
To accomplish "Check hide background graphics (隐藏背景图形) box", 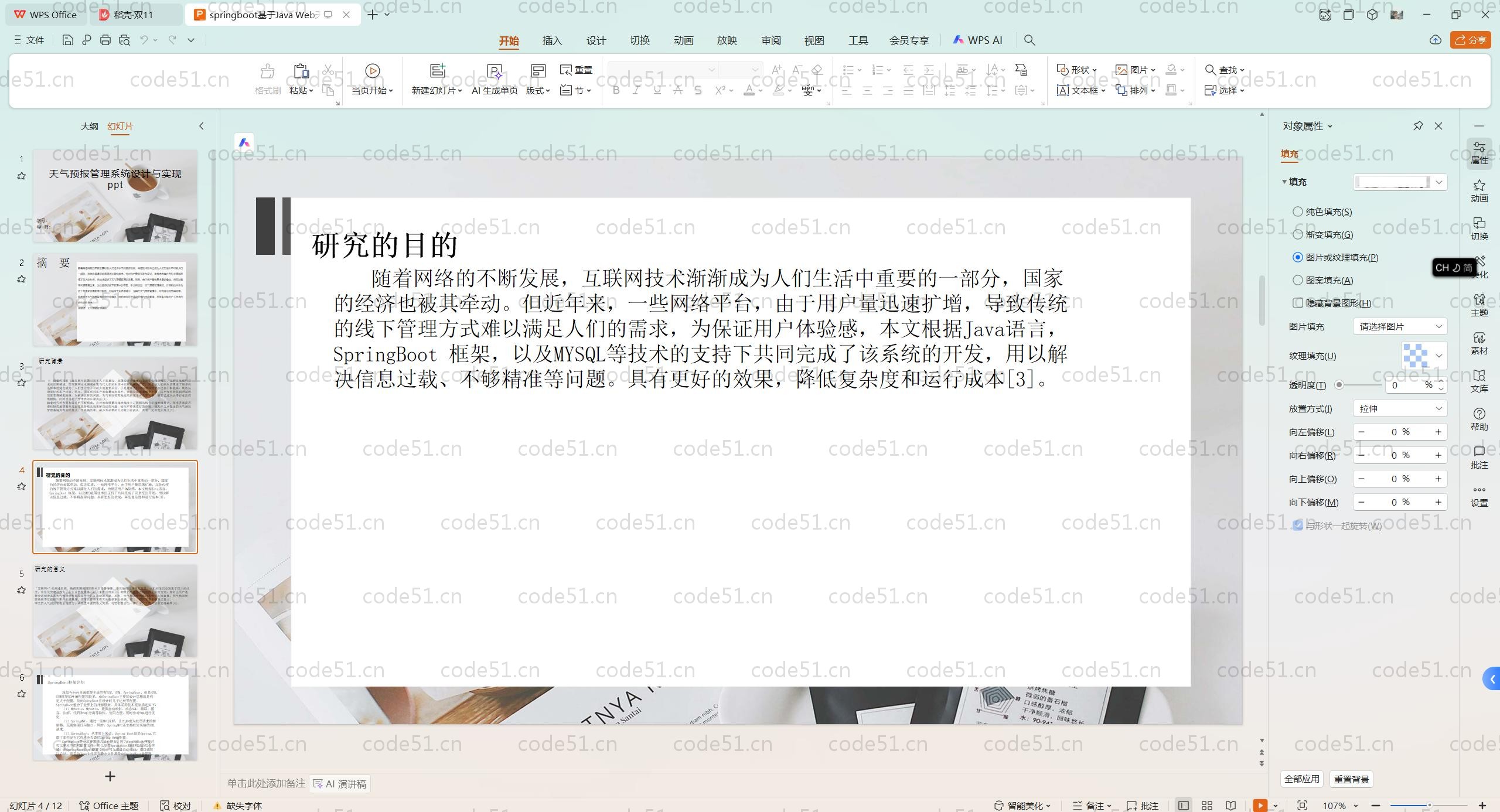I will click(x=1298, y=303).
